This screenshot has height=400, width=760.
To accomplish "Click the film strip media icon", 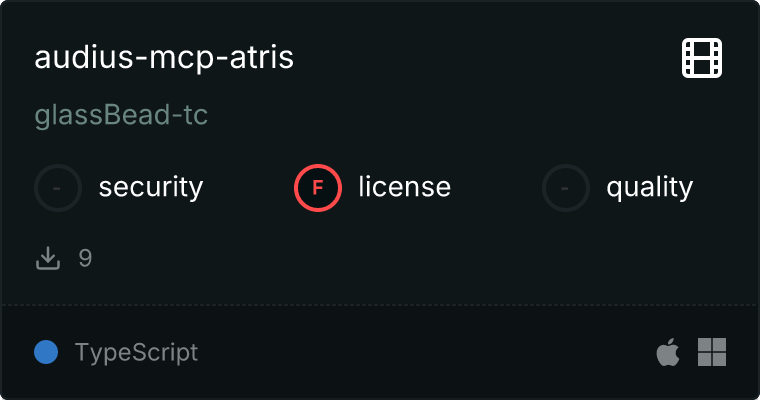I will (x=702, y=58).
